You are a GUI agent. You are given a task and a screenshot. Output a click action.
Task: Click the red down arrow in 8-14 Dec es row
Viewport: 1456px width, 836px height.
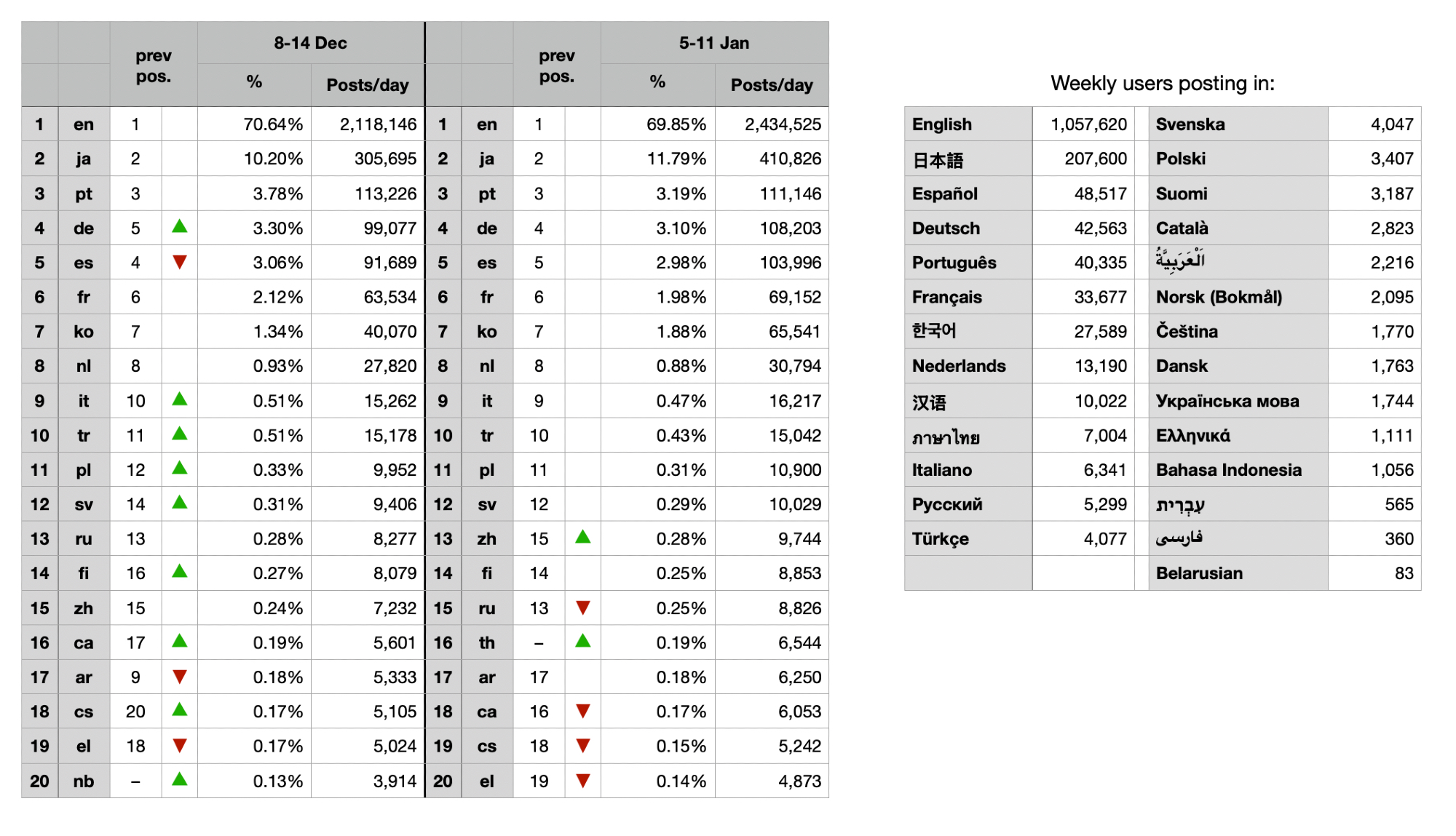coord(179,262)
